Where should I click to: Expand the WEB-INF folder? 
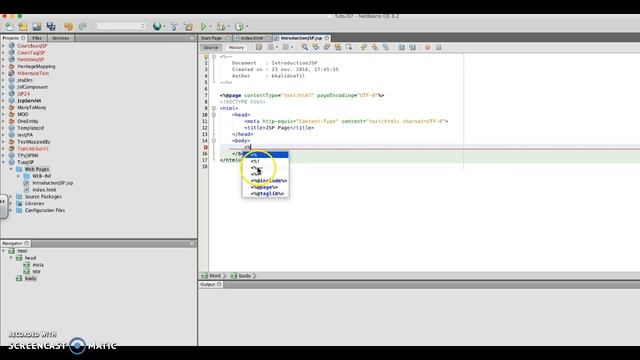click(18, 176)
